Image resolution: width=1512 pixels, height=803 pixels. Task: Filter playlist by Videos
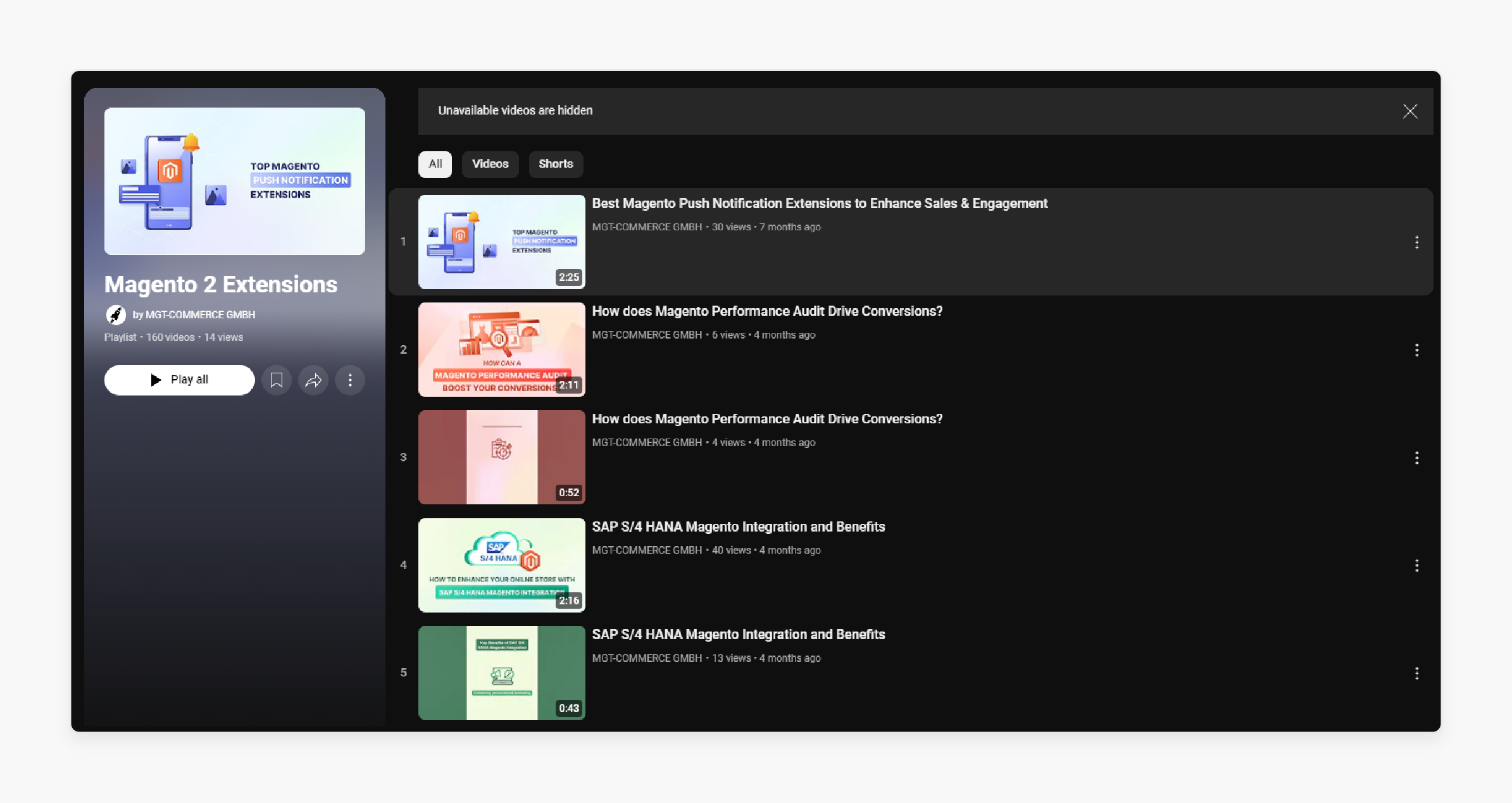pyautogui.click(x=490, y=164)
